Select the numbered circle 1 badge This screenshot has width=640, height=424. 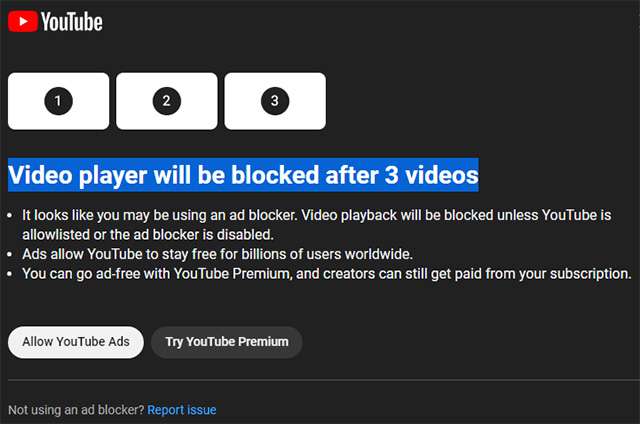pos(58,101)
